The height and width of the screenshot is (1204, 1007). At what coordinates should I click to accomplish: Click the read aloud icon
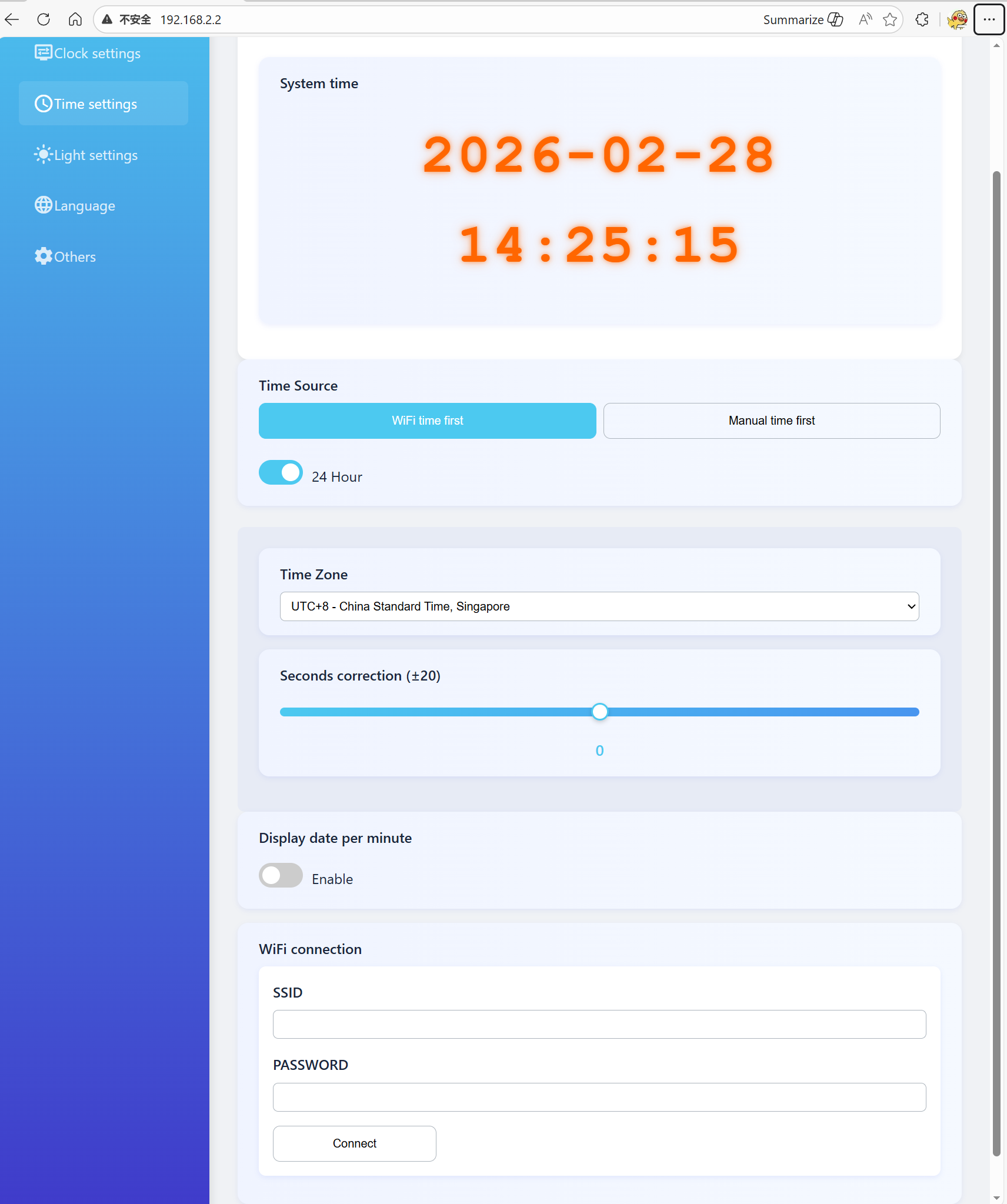click(865, 19)
